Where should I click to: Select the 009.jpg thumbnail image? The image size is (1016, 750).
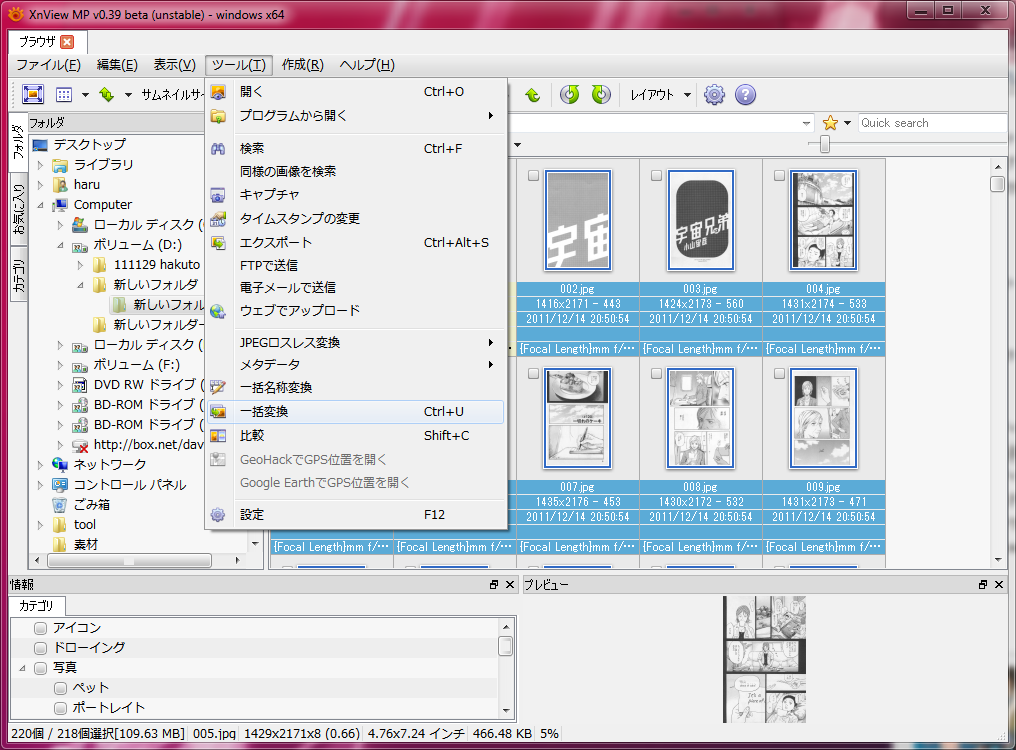pyautogui.click(x=824, y=419)
